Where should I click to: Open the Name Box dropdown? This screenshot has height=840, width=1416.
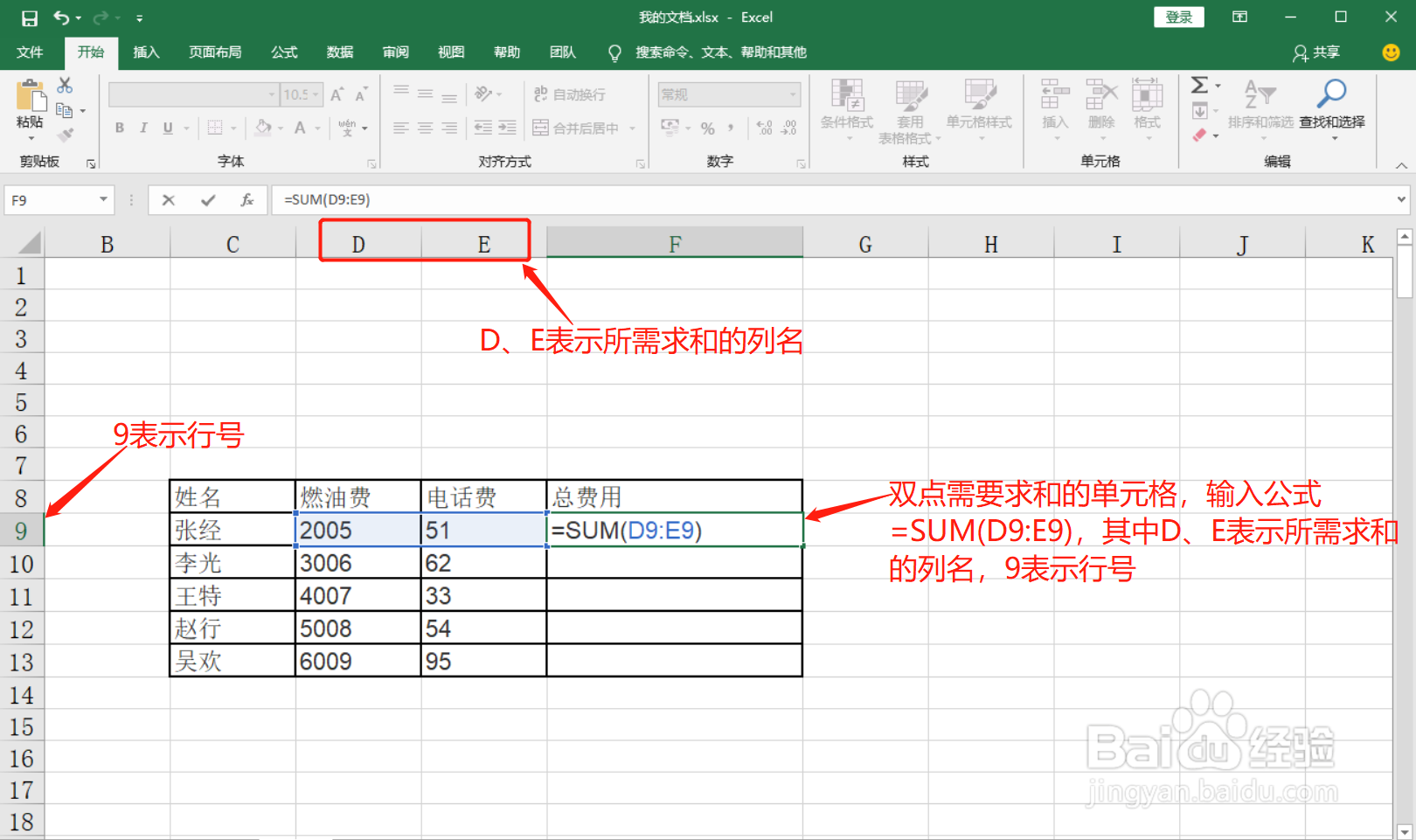point(104,199)
